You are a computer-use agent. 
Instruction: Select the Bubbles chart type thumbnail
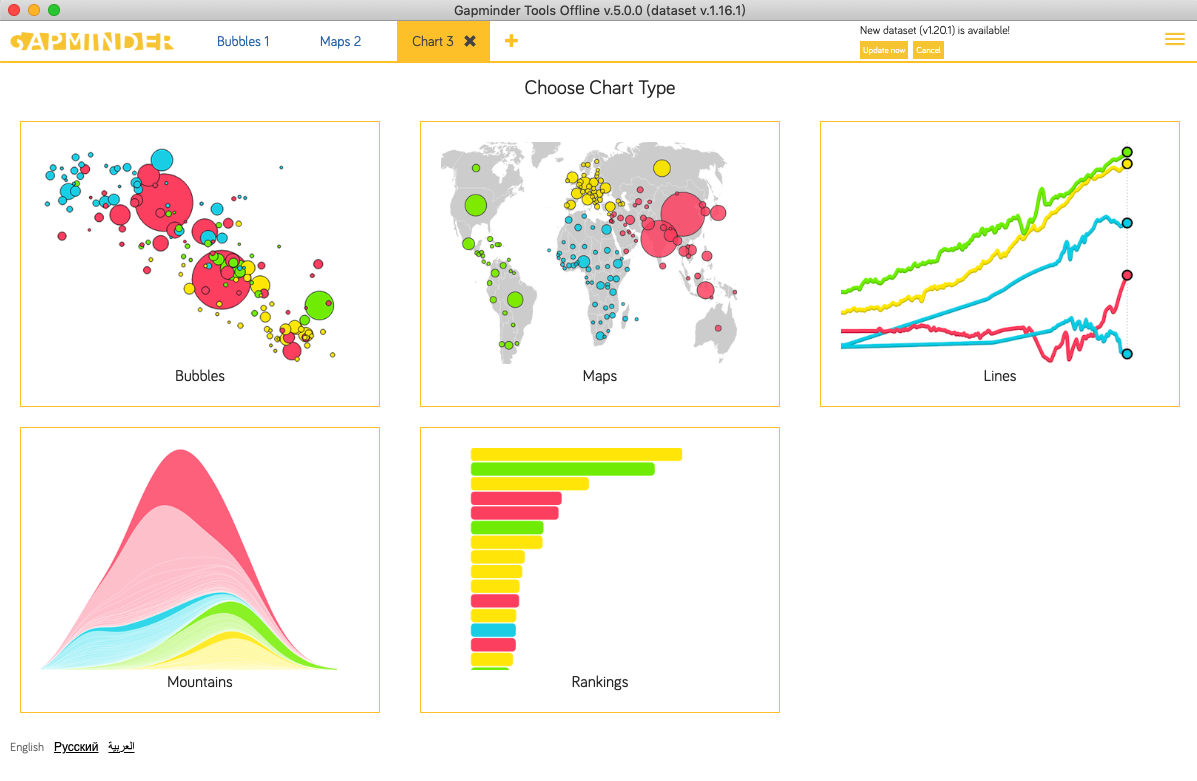coord(200,263)
